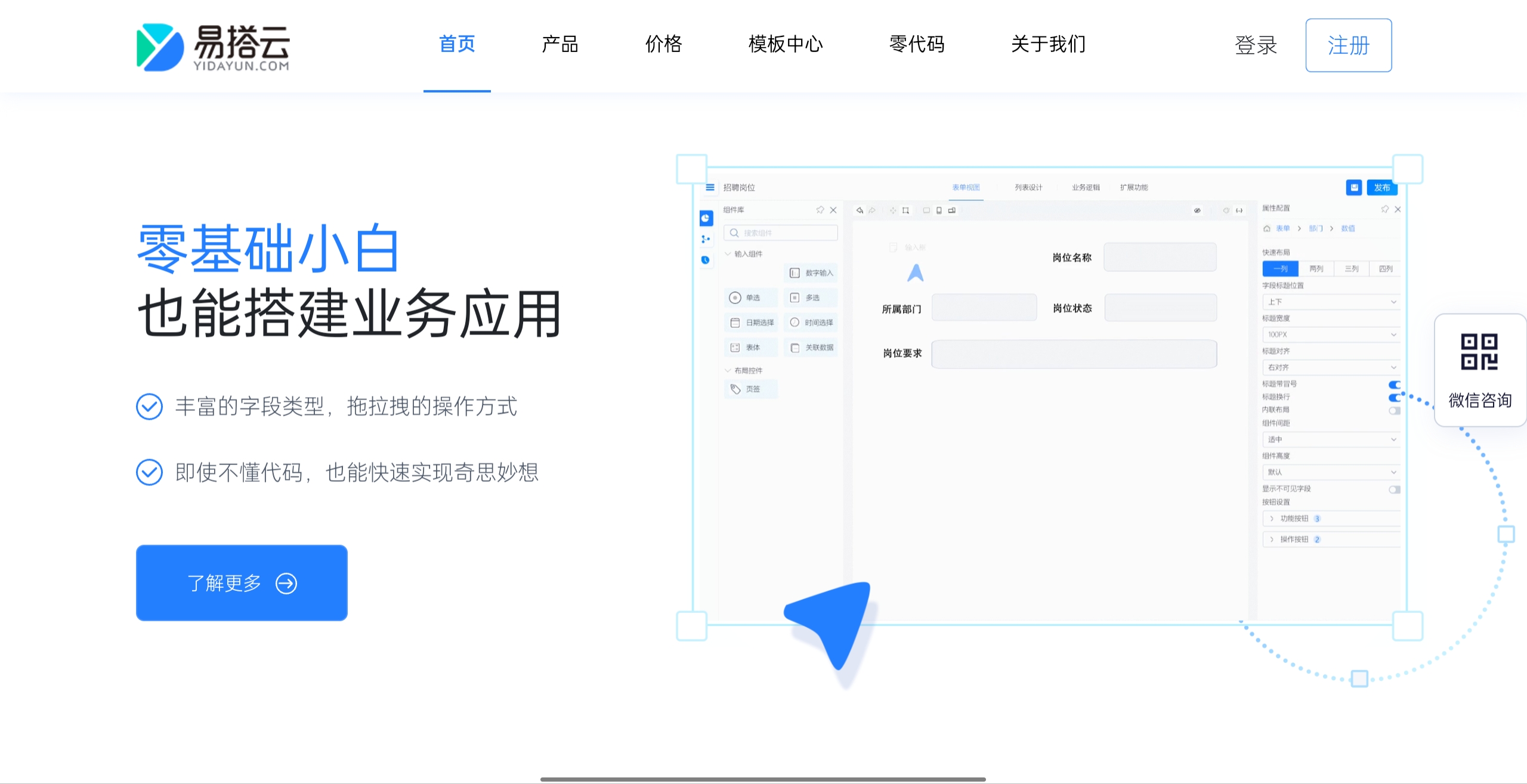Expand the 功能按钮 section
Screen dimensions: 1527x784
1331,519
